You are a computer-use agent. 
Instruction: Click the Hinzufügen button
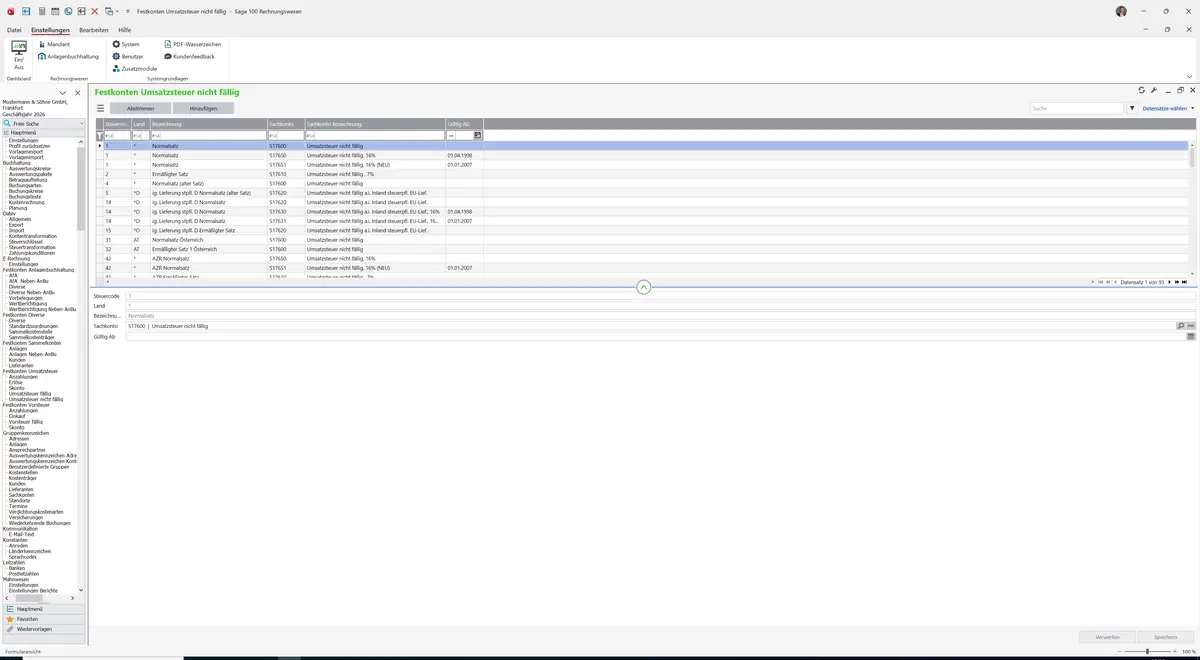tap(203, 108)
